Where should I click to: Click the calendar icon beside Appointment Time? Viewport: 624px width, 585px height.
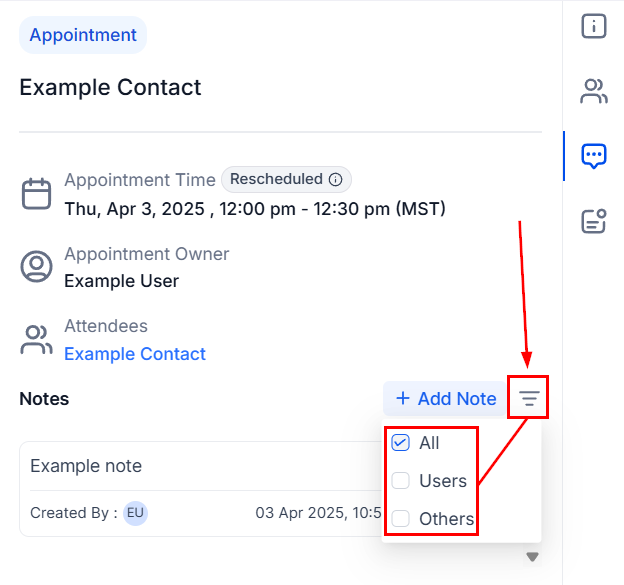tap(36, 194)
